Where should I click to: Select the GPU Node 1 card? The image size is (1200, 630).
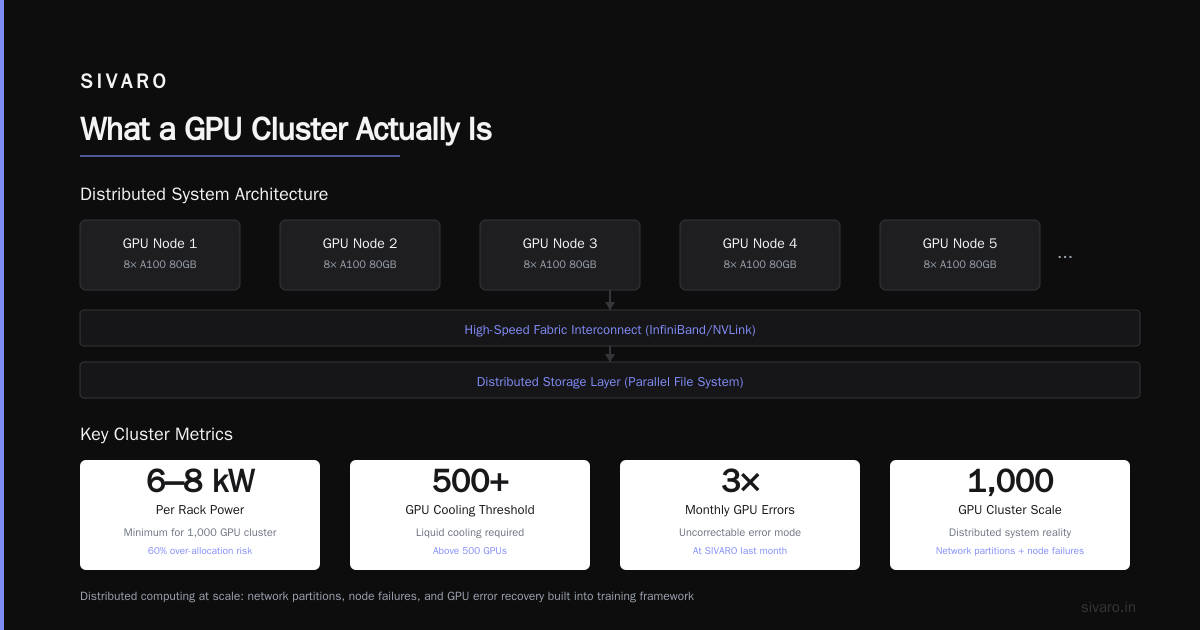pyautogui.click(x=160, y=255)
